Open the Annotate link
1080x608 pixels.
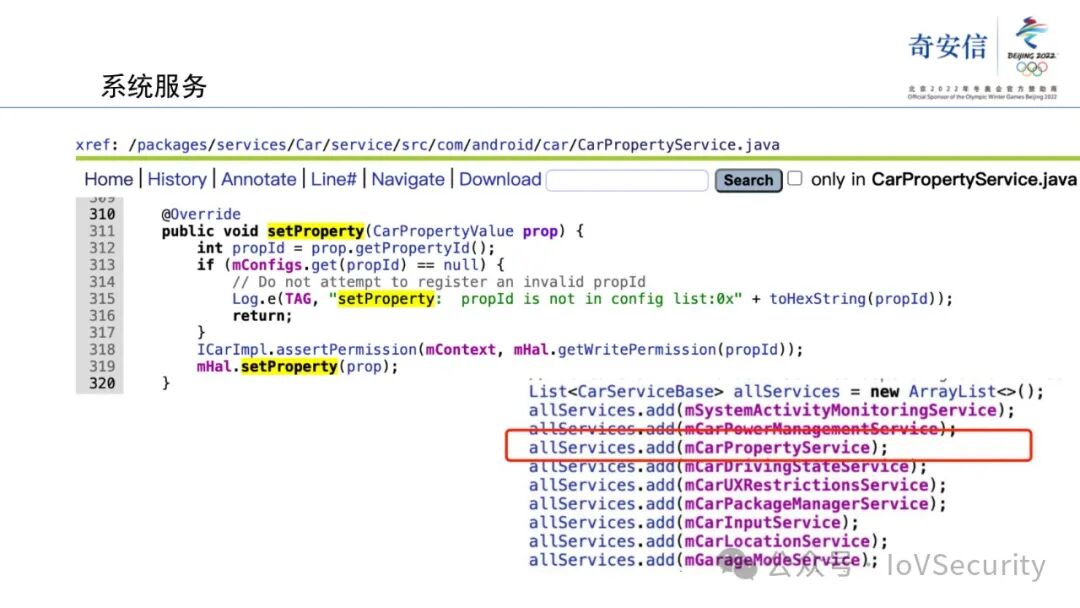(258, 179)
